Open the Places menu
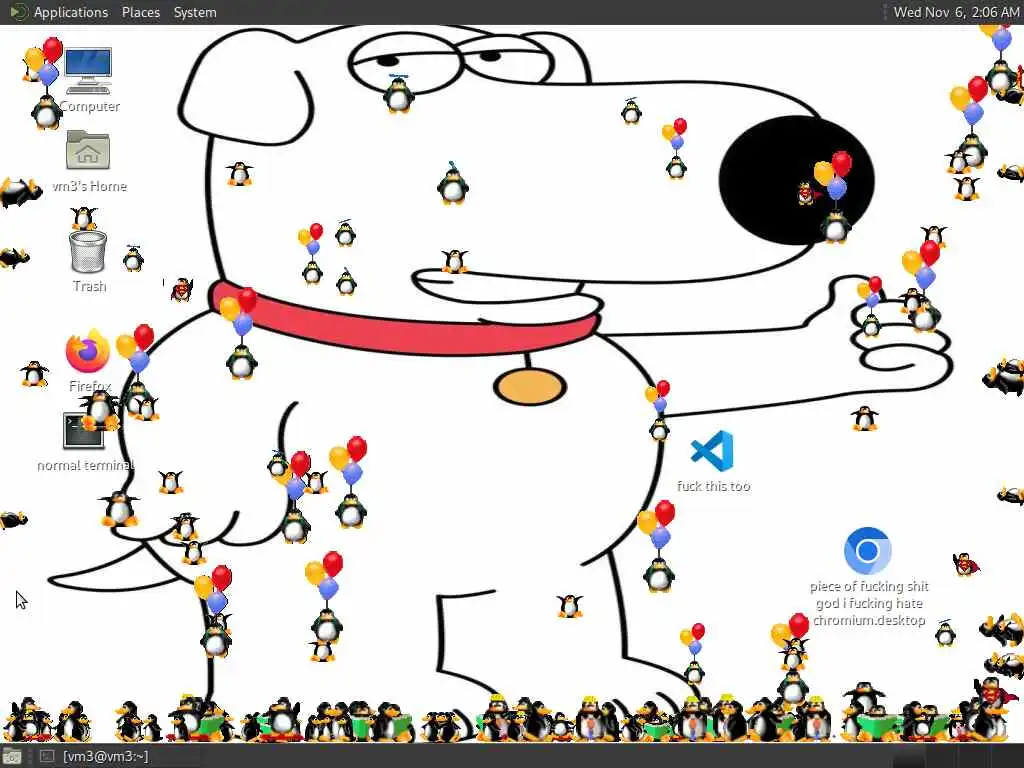Screen dimensions: 1024x768 pos(140,12)
